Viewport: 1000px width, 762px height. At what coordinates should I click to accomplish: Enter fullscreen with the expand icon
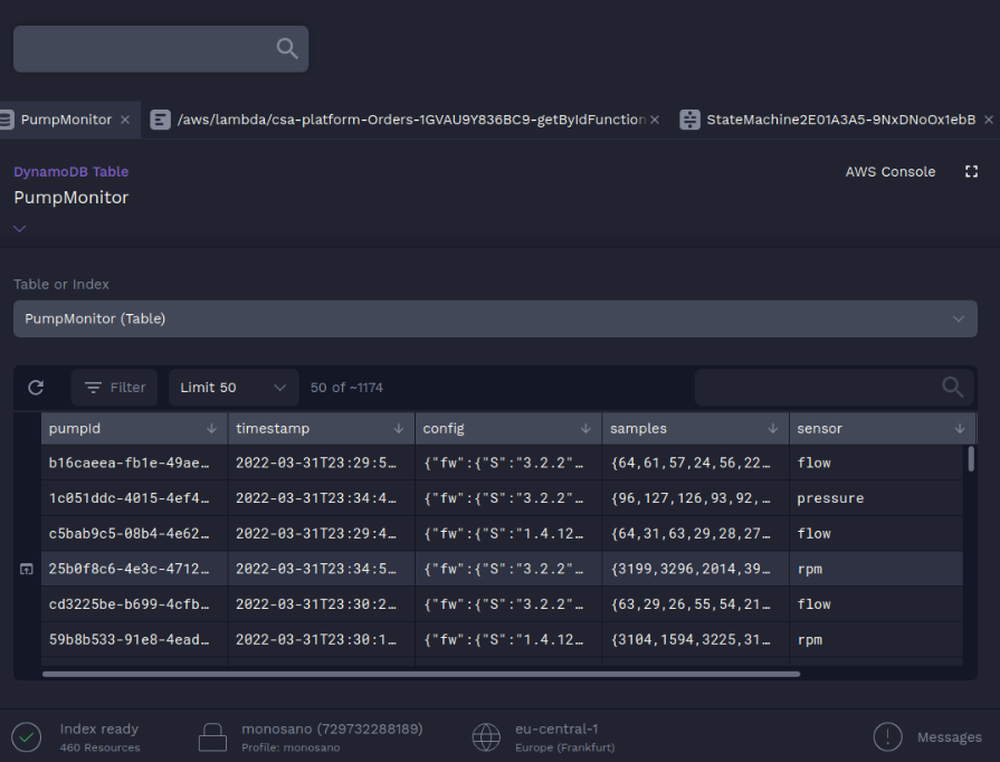coord(971,171)
